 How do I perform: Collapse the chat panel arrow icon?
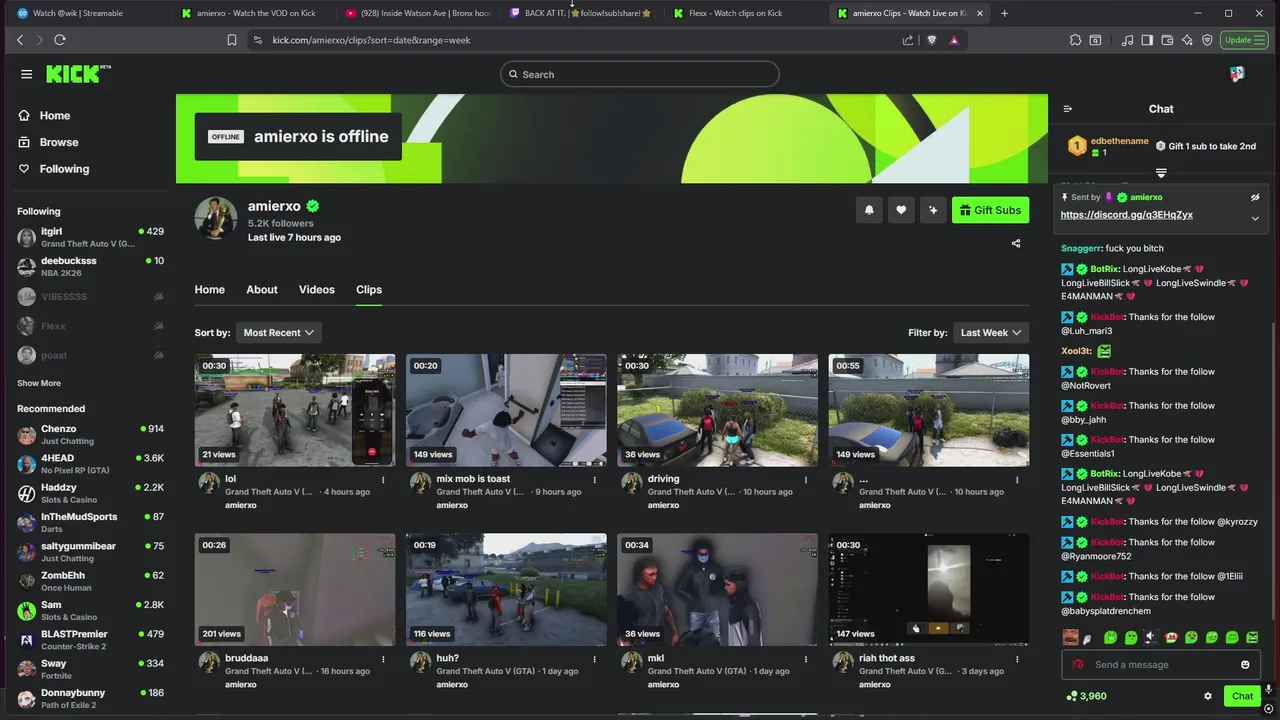1067,109
